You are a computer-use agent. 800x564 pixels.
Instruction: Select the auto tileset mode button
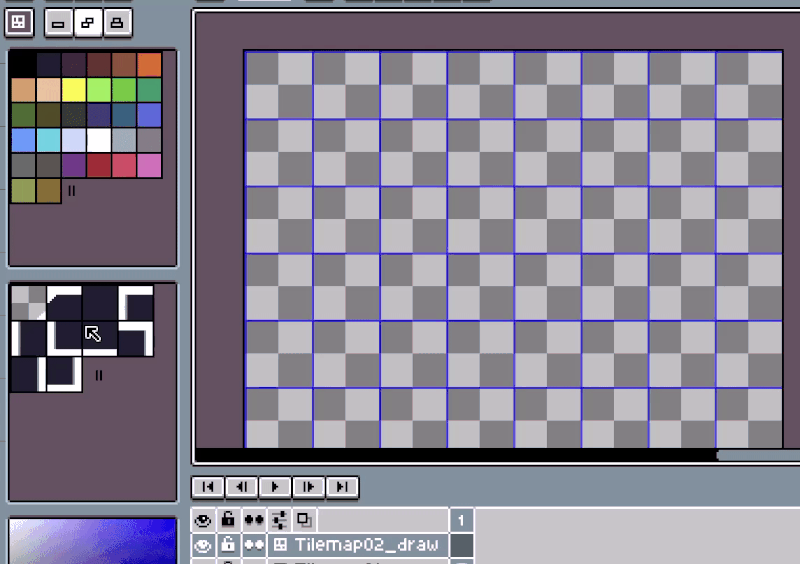tap(88, 21)
